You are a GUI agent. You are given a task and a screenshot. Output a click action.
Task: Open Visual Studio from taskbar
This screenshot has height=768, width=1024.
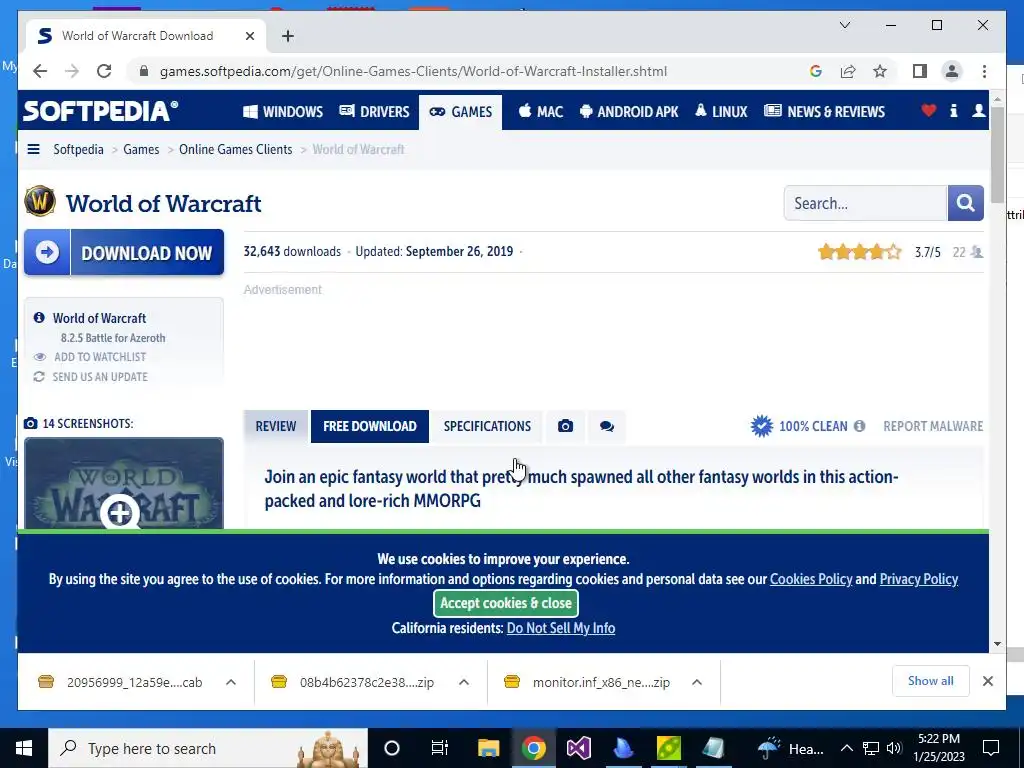579,748
